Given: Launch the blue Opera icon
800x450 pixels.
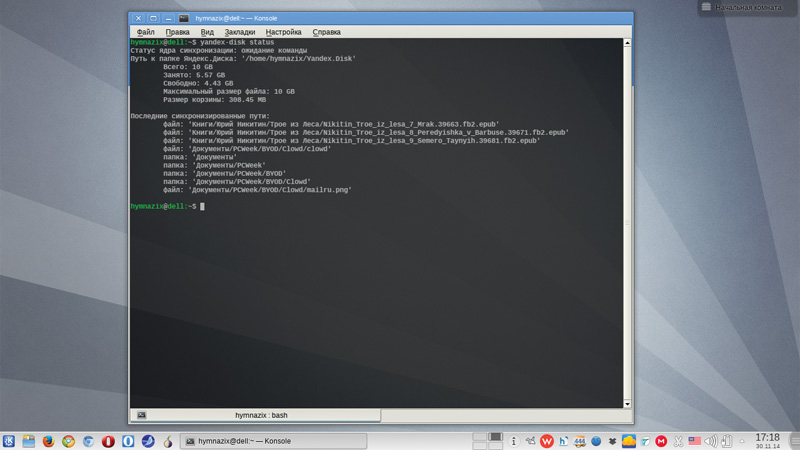Looking at the screenshot, I should (128, 441).
